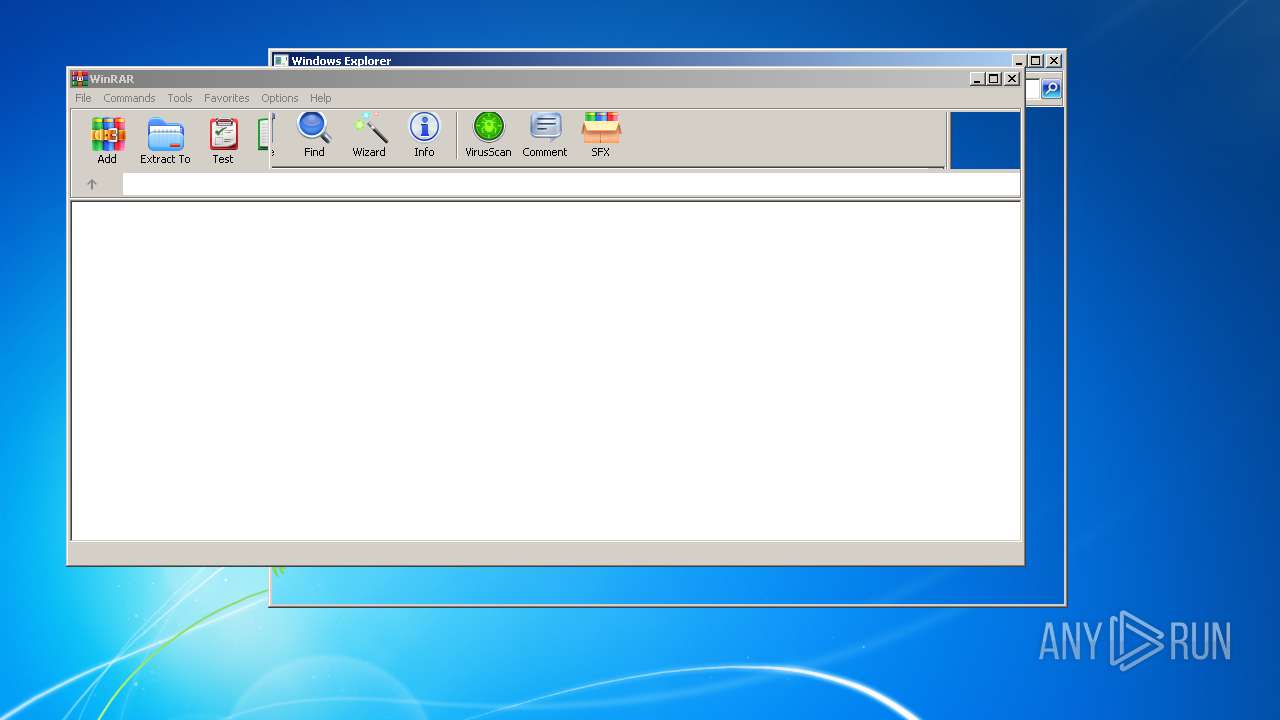The height and width of the screenshot is (720, 1280).
Task: Click inside the empty WinRAR file list
Action: (x=546, y=371)
